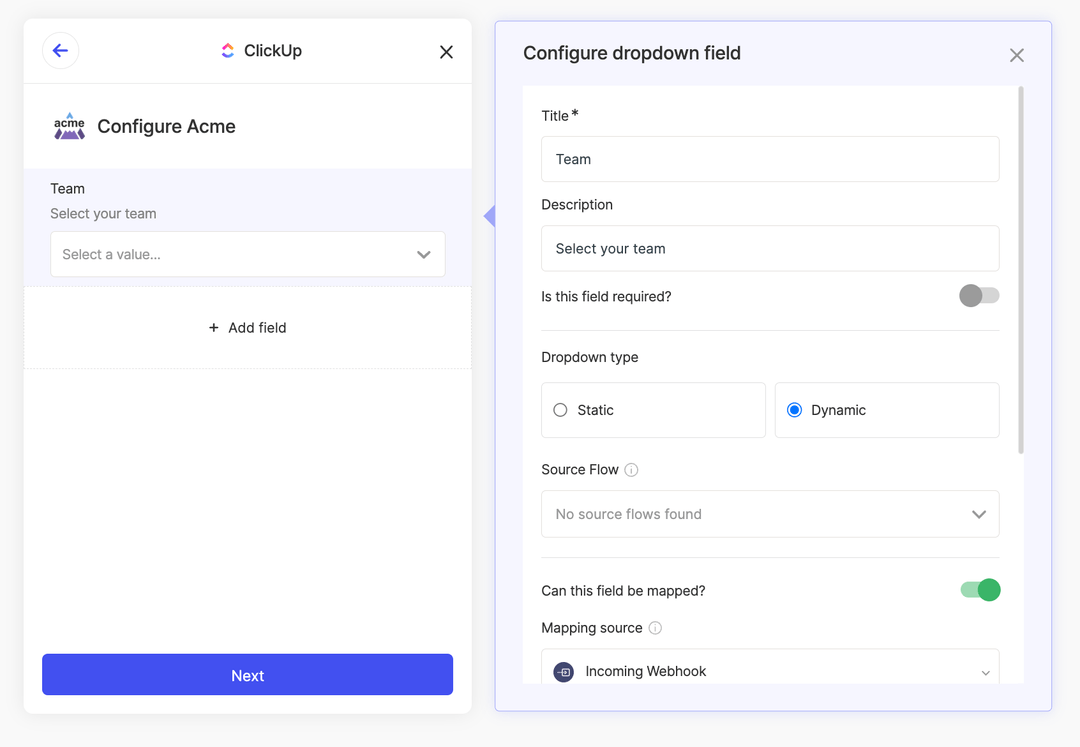
Task: Click the Incoming Webhook icon
Action: [x=564, y=672]
